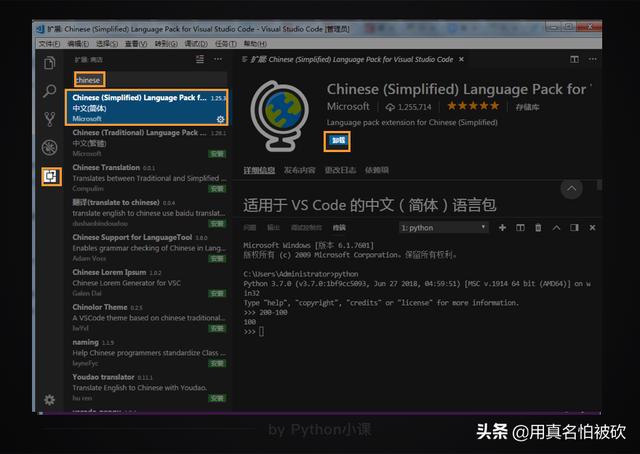Image resolution: width=640 pixels, height=454 pixels.
Task: Create a new terminal with plus icon
Action: [x=502, y=228]
